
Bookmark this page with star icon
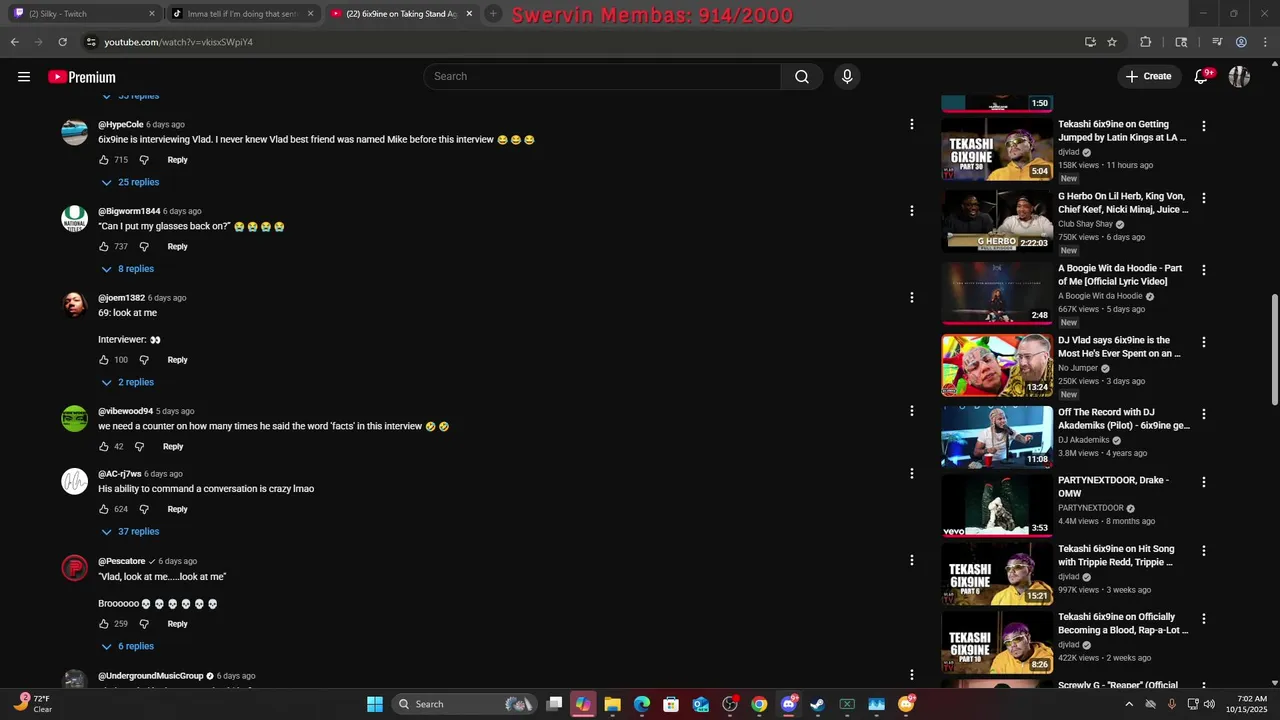pos(1112,42)
